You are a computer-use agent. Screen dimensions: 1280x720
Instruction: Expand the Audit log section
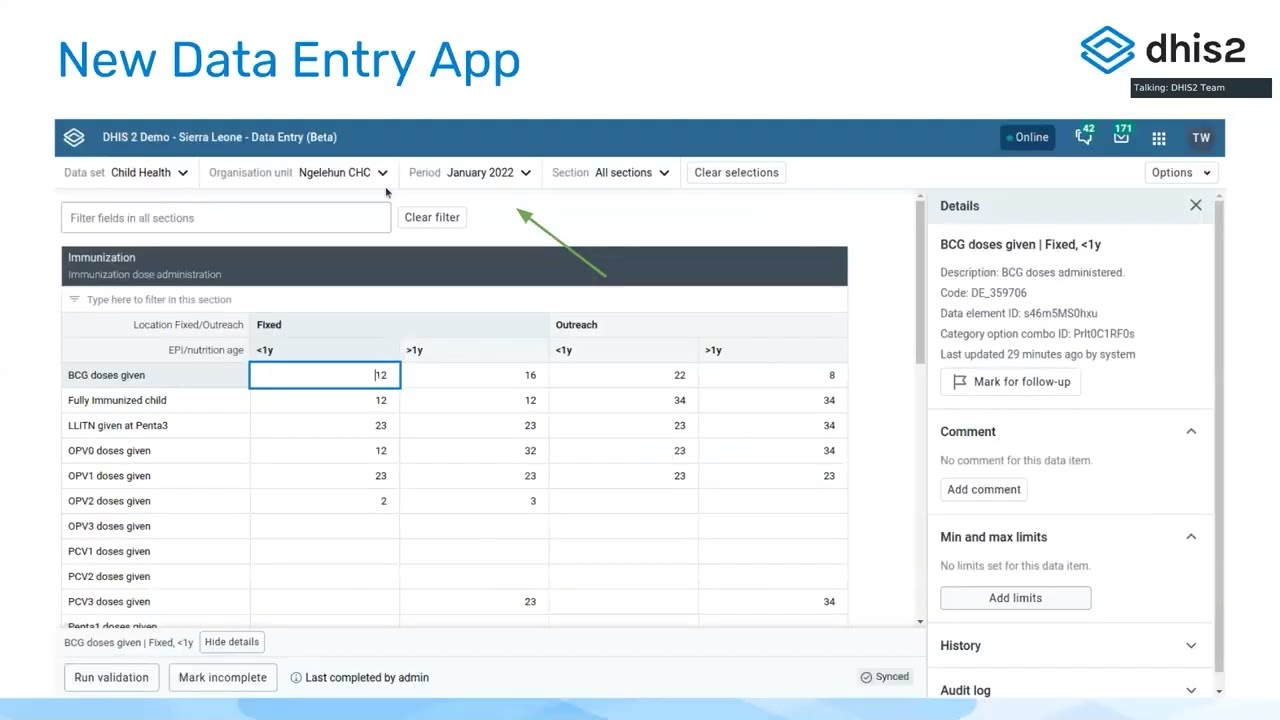(x=1191, y=690)
